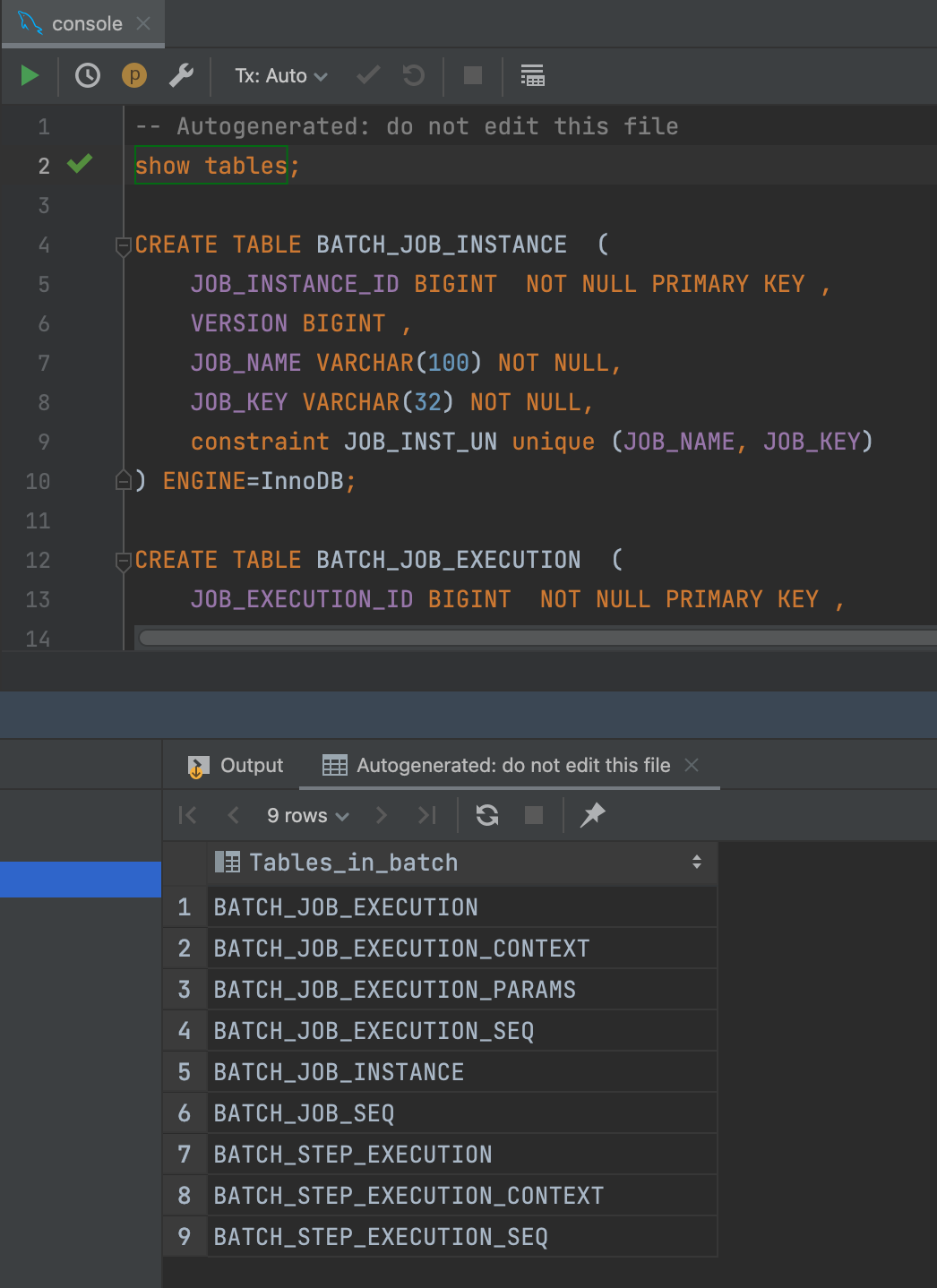Screen dimensions: 937x1288
Task: Run the query with the green execute icon
Action: pos(30,75)
